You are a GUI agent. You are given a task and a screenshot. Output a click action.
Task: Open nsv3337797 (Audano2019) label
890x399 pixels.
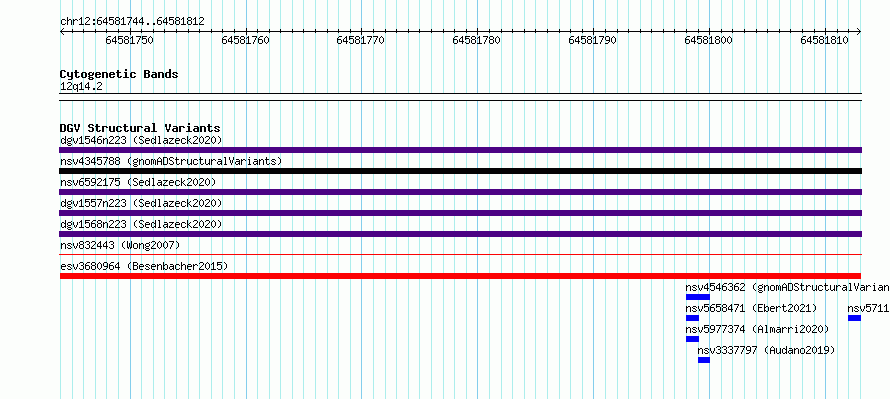point(766,350)
